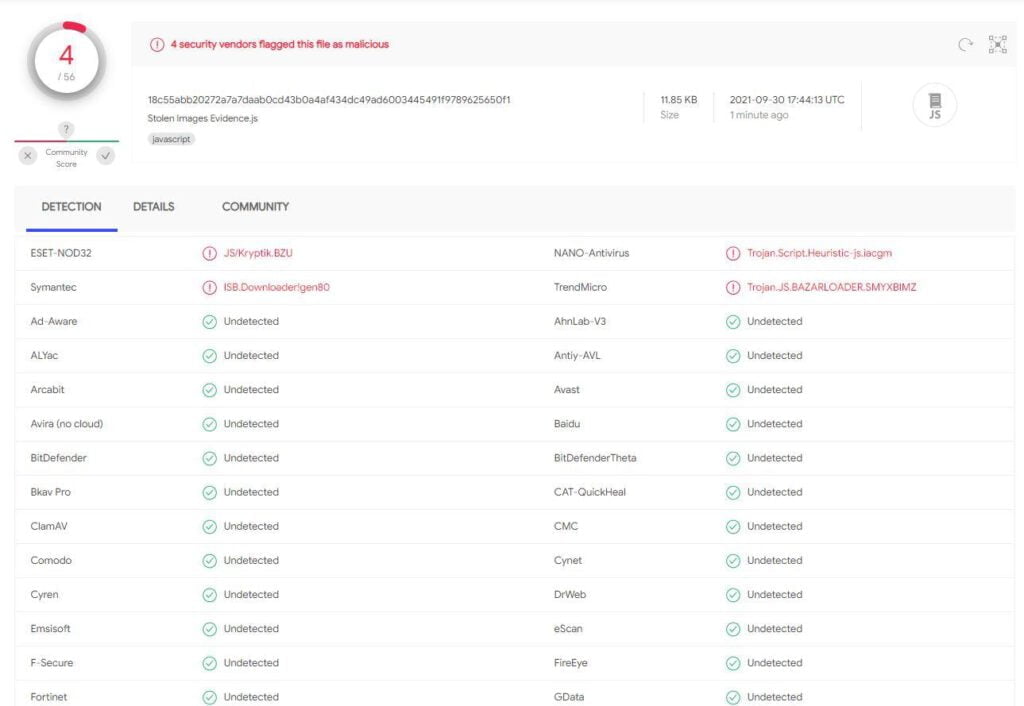Image resolution: width=1024 pixels, height=706 pixels.
Task: Click the green check icon beside ClamAV
Action: 209,526
